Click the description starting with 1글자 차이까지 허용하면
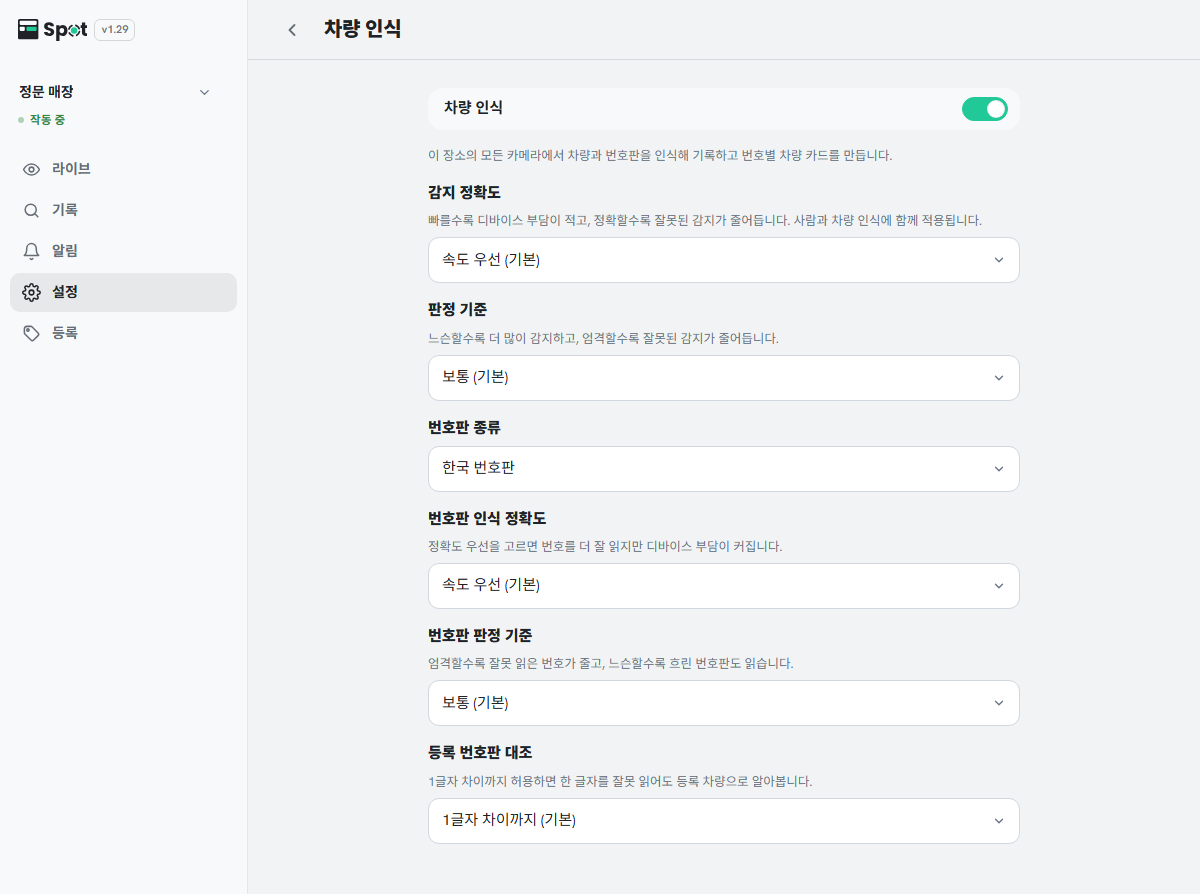Image resolution: width=1200 pixels, height=894 pixels. click(x=620, y=782)
